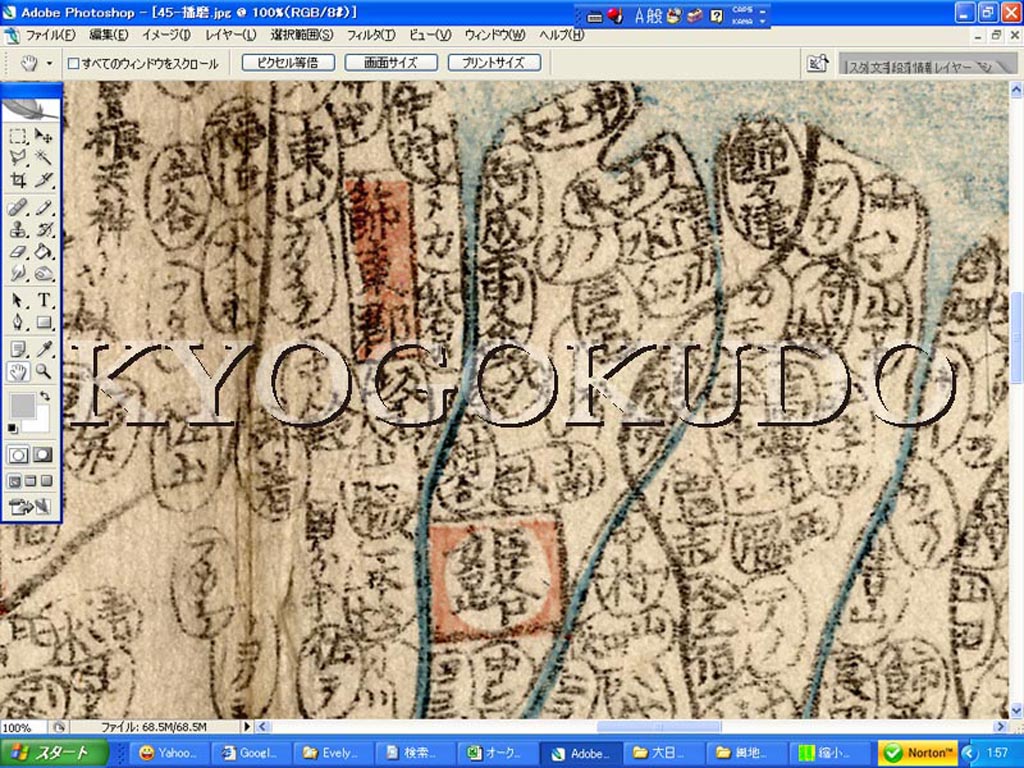Open Hand tool preset picker dropdown
Image resolution: width=1024 pixels, height=768 pixels.
coord(49,63)
